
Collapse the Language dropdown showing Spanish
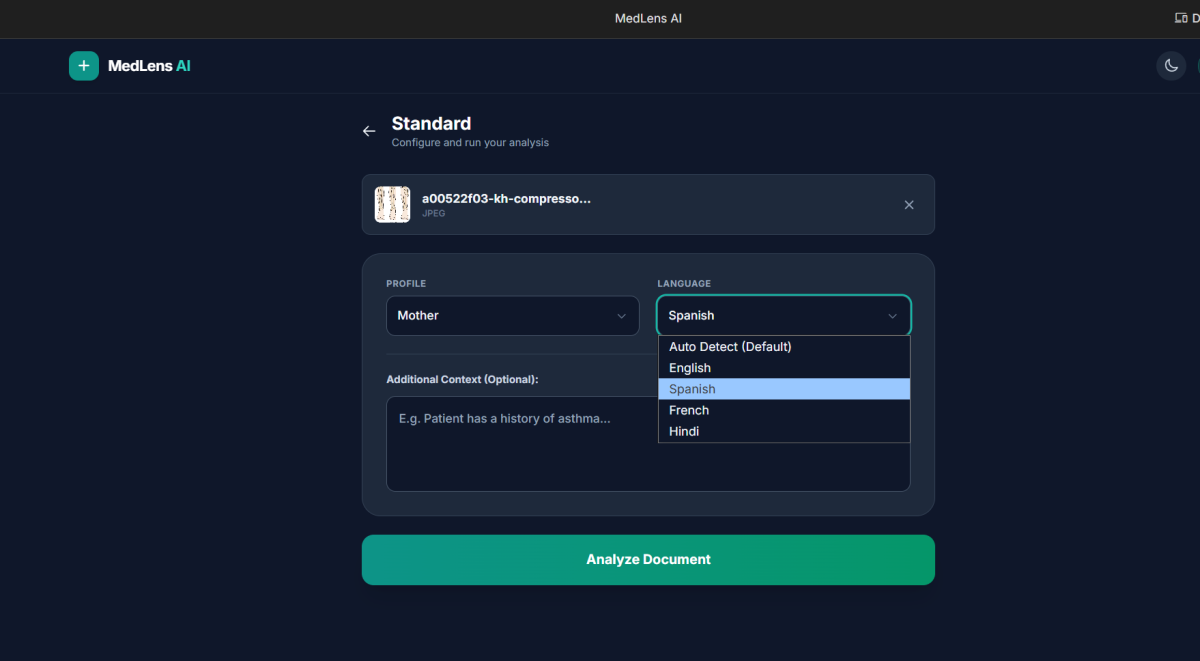770,316
